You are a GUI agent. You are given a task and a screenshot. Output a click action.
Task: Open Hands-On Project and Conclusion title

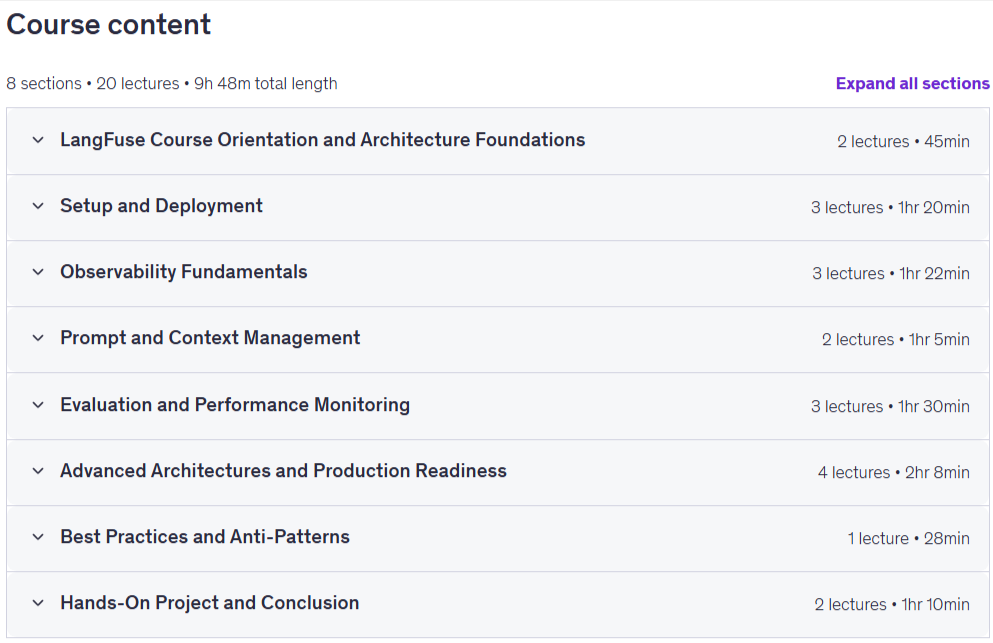210,602
